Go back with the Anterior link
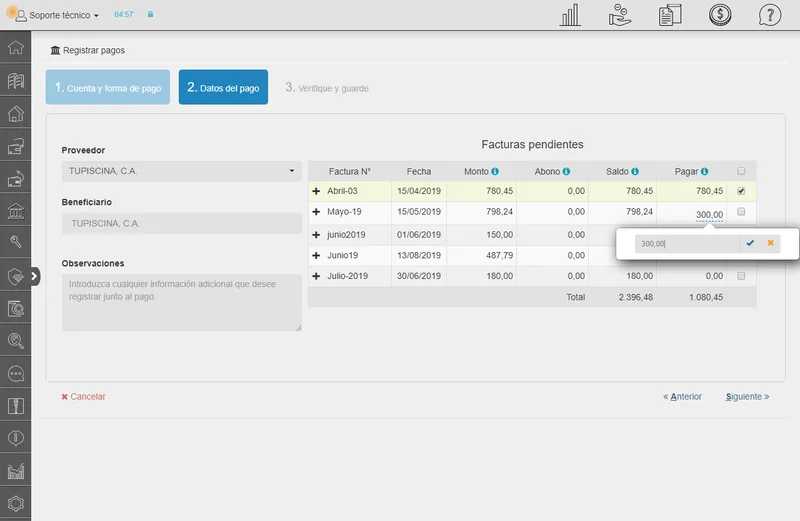The width and height of the screenshot is (800, 521). pos(682,396)
